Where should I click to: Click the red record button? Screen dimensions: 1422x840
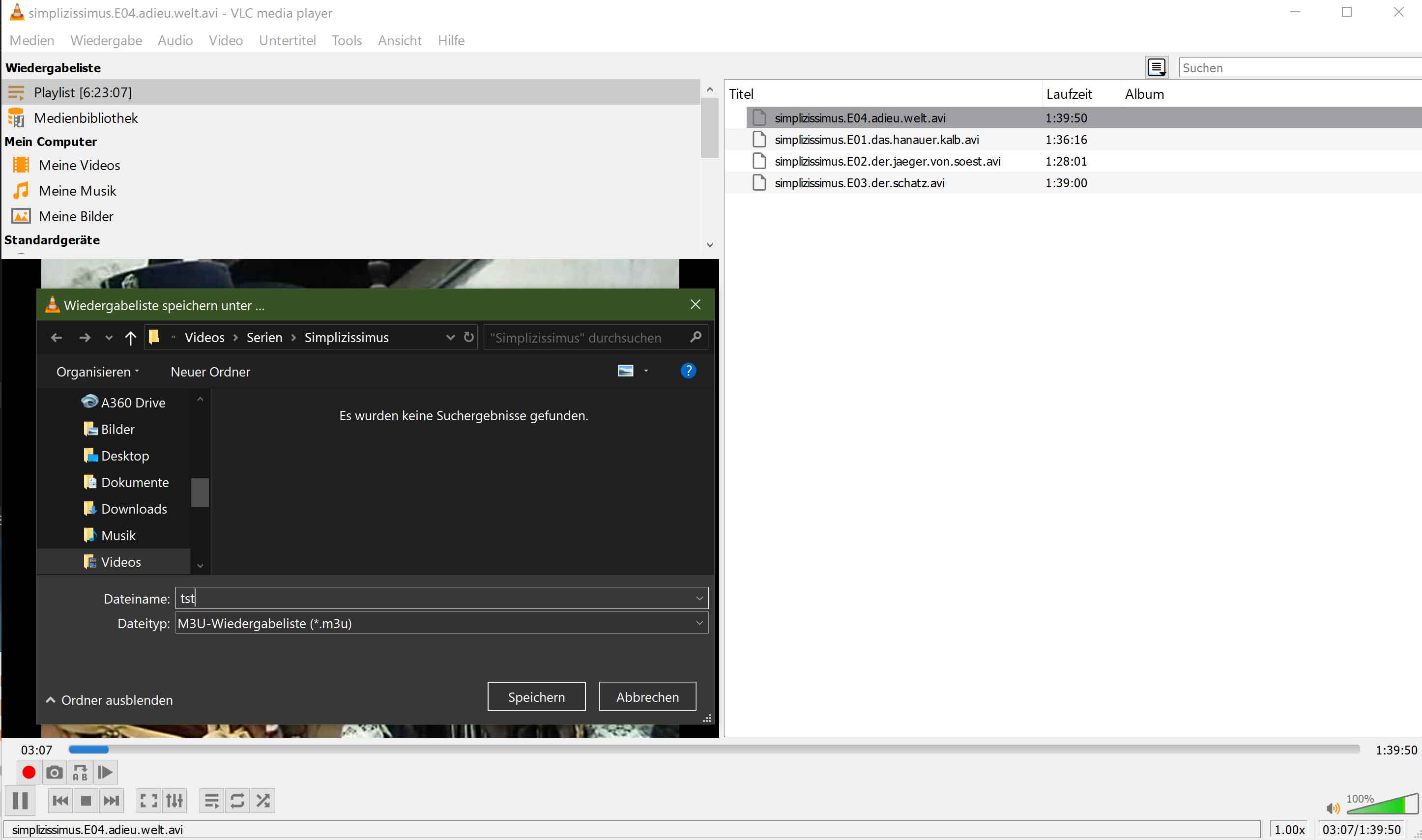pos(29,772)
